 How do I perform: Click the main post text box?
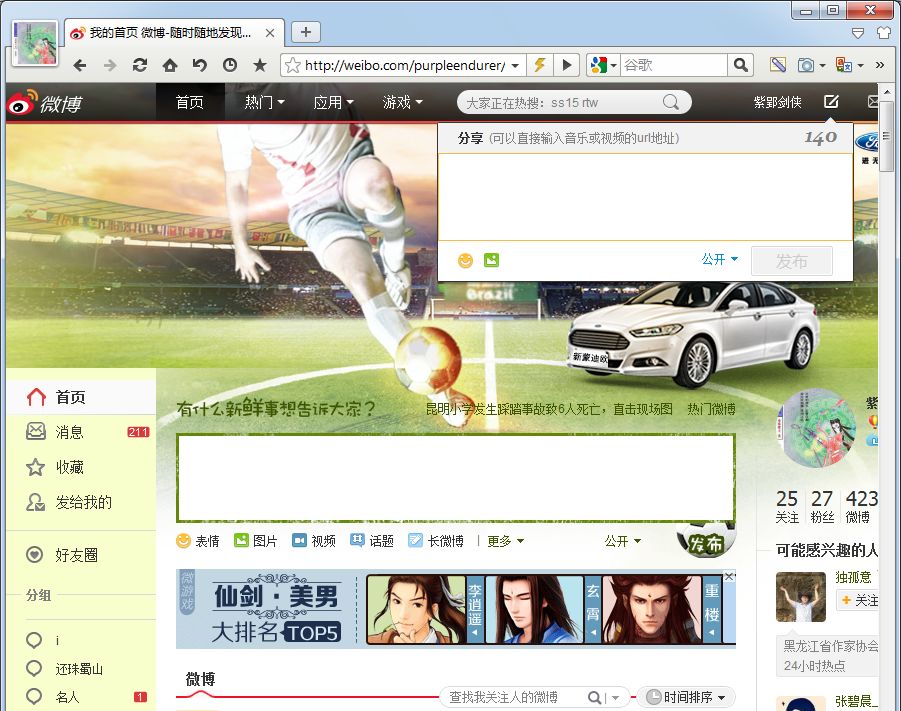(x=455, y=478)
